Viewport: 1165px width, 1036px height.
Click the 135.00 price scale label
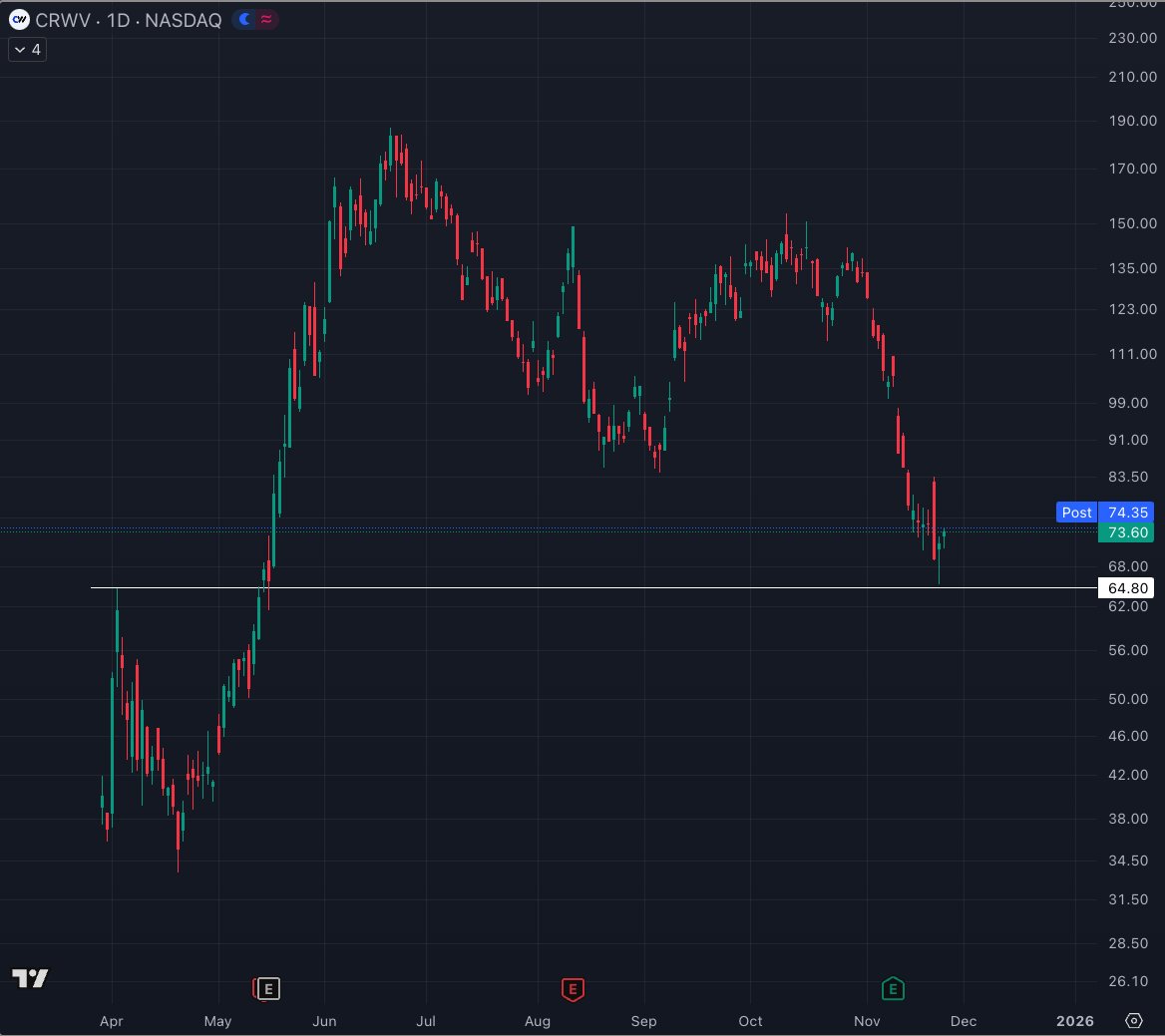[x=1132, y=268]
